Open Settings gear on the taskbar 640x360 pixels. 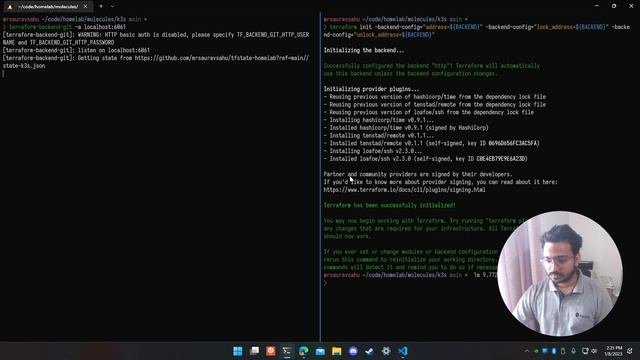(x=386, y=351)
